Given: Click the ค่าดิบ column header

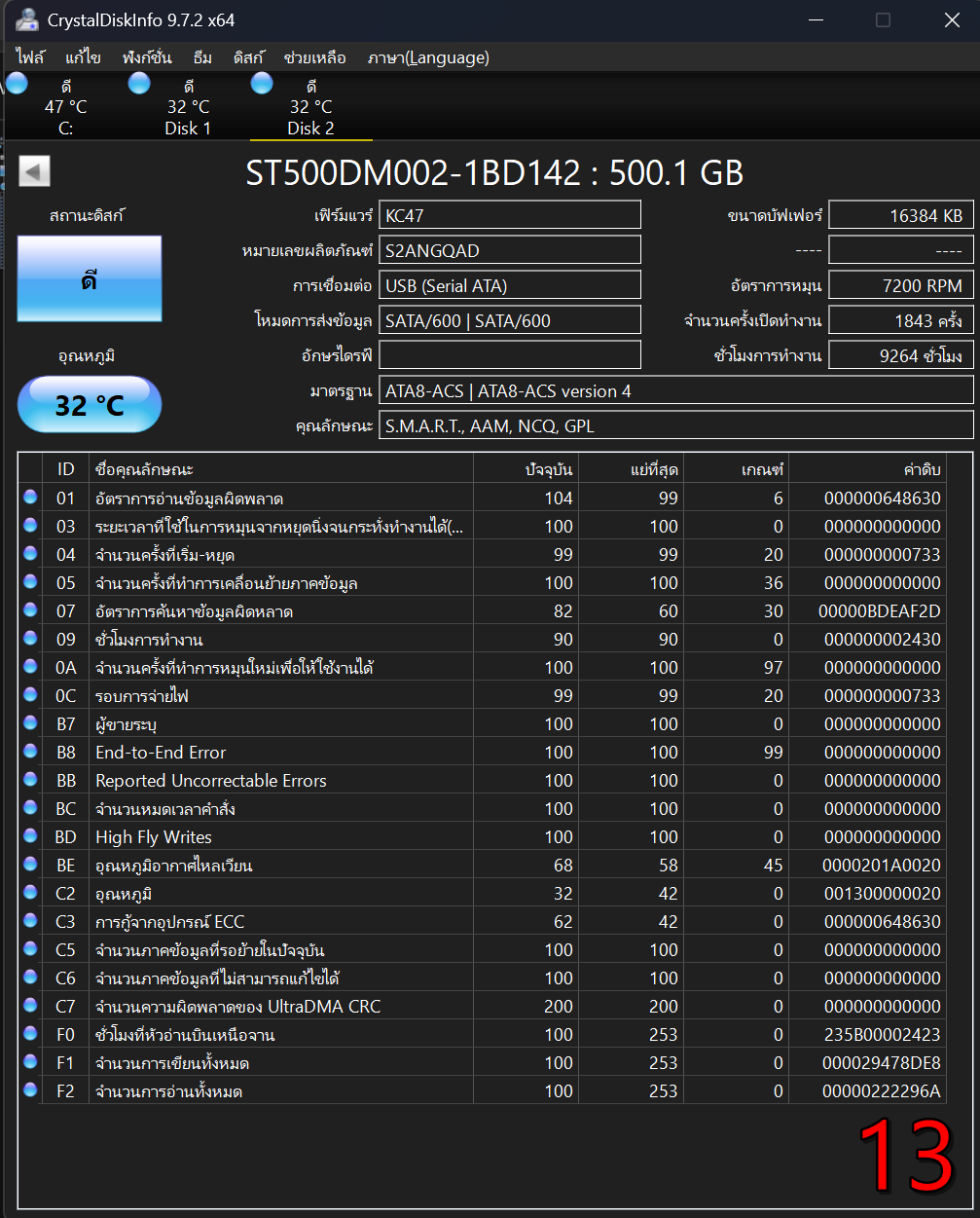Looking at the screenshot, I should point(921,469).
